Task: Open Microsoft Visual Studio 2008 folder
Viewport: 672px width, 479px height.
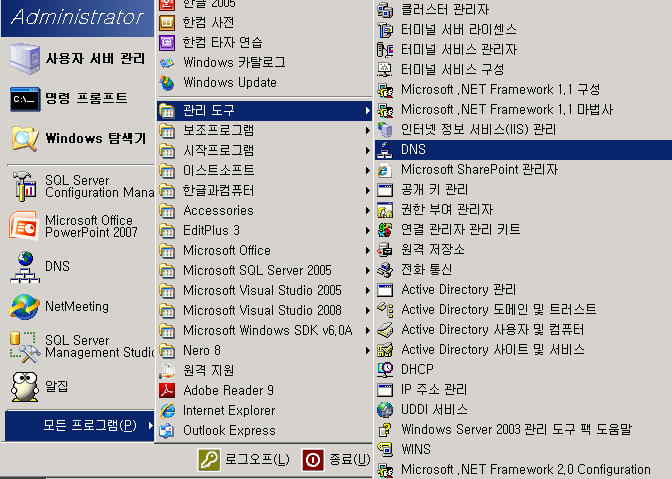Action: point(264,310)
